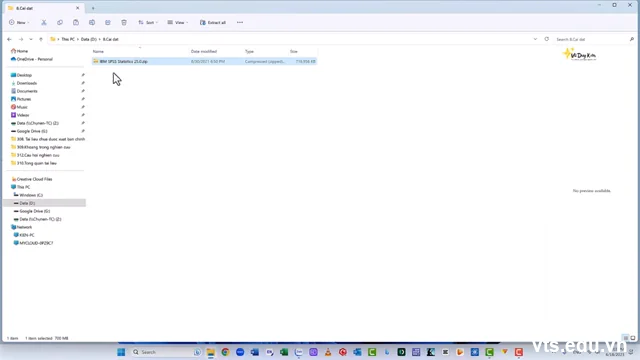This screenshot has width=640, height=360.
Task: Close the 8.Cai dat tab
Action: coord(78,8)
